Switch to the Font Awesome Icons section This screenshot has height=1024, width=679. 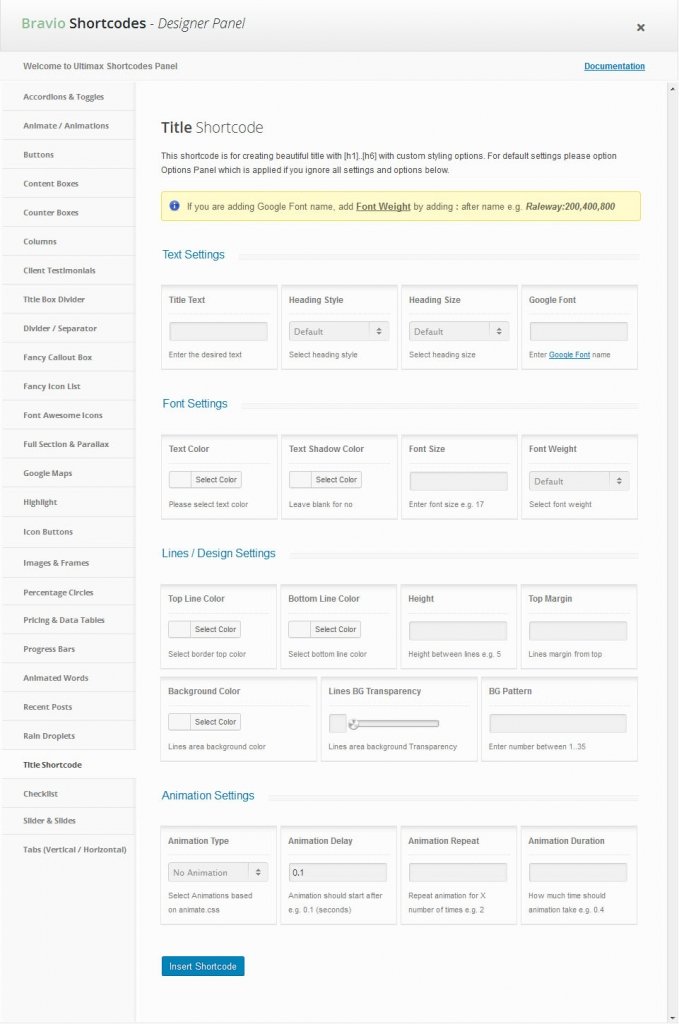click(63, 415)
